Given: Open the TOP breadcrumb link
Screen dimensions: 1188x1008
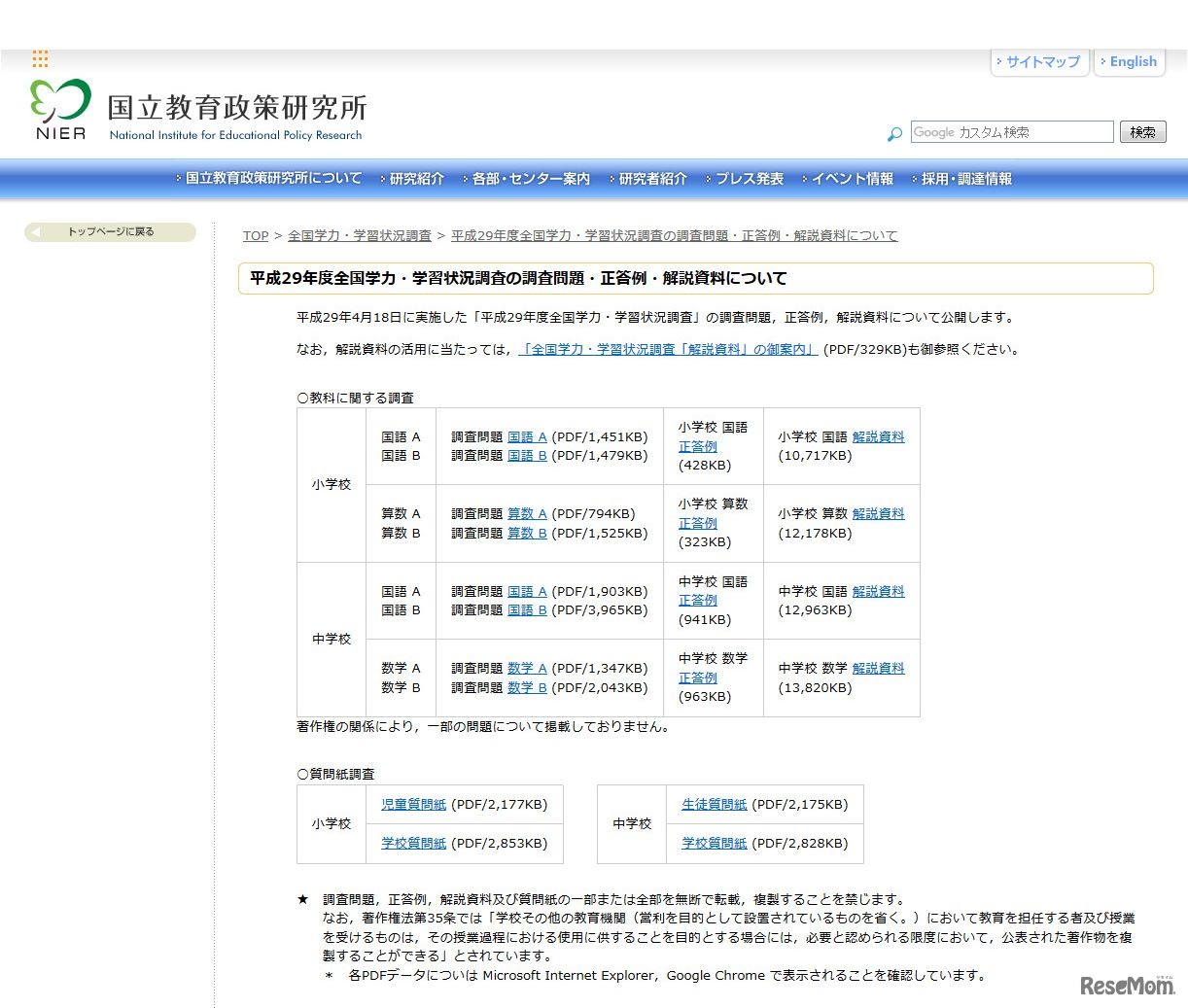Looking at the screenshot, I should pyautogui.click(x=256, y=235).
